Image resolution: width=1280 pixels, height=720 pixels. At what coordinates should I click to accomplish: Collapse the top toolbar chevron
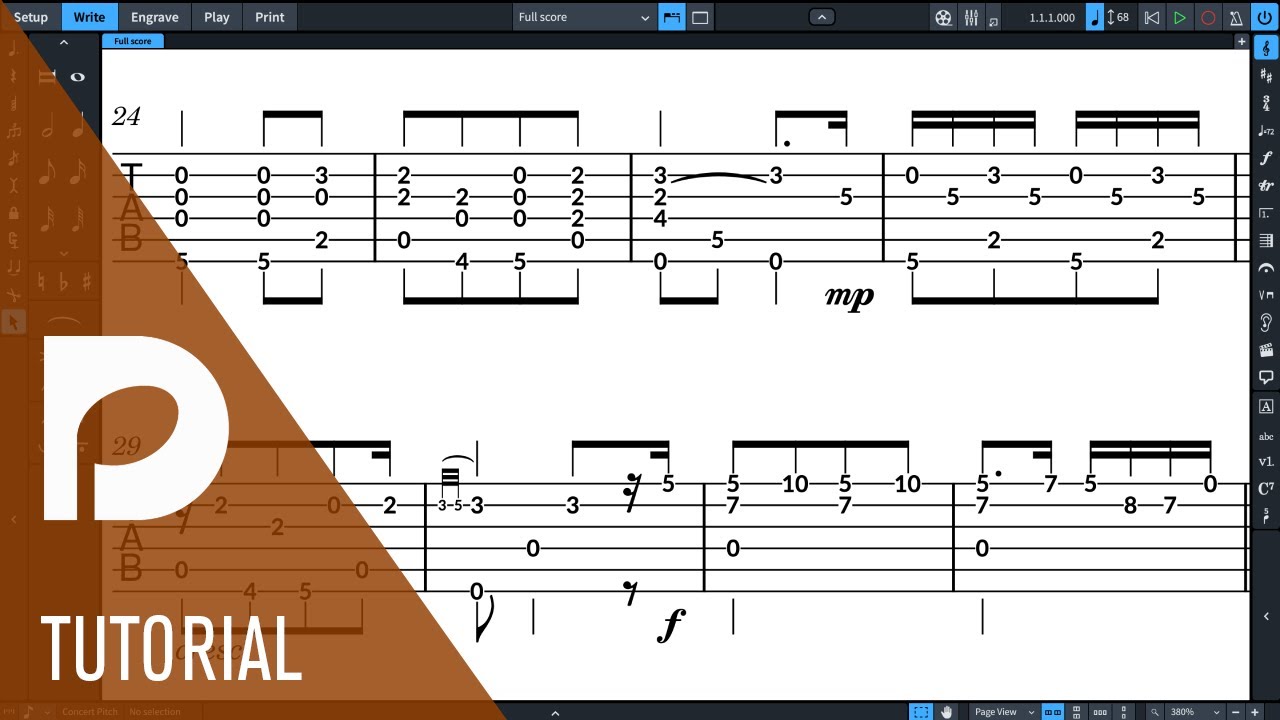coord(821,17)
